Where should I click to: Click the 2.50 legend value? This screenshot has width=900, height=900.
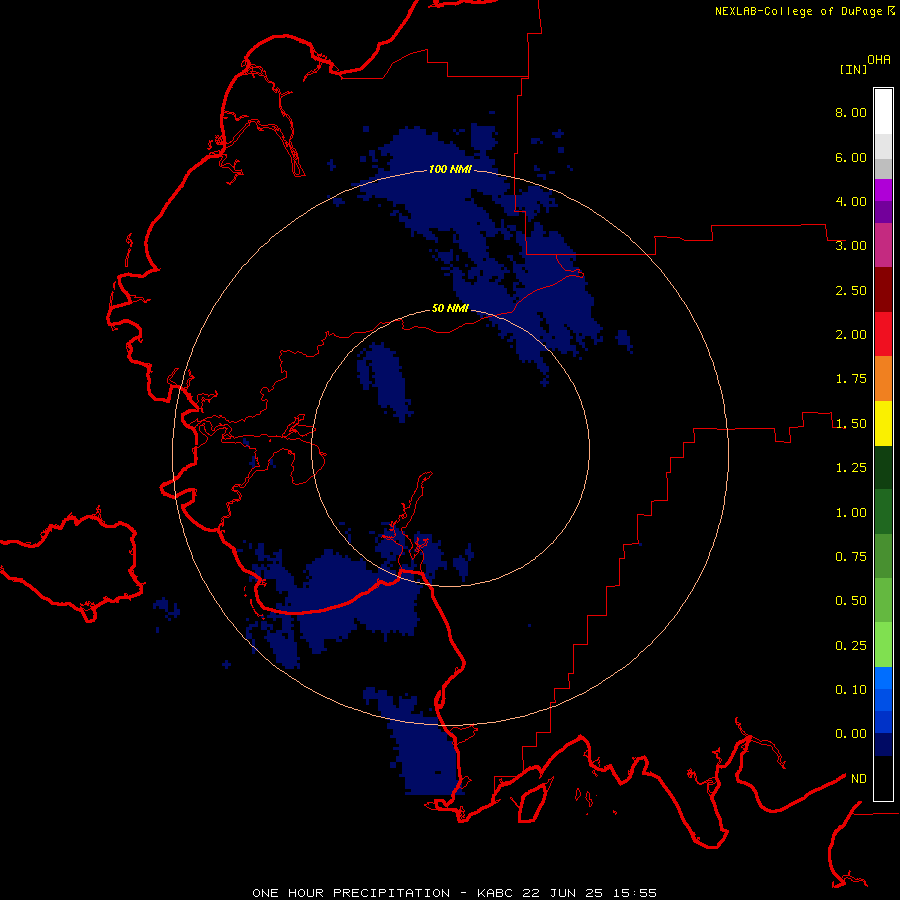(x=851, y=290)
